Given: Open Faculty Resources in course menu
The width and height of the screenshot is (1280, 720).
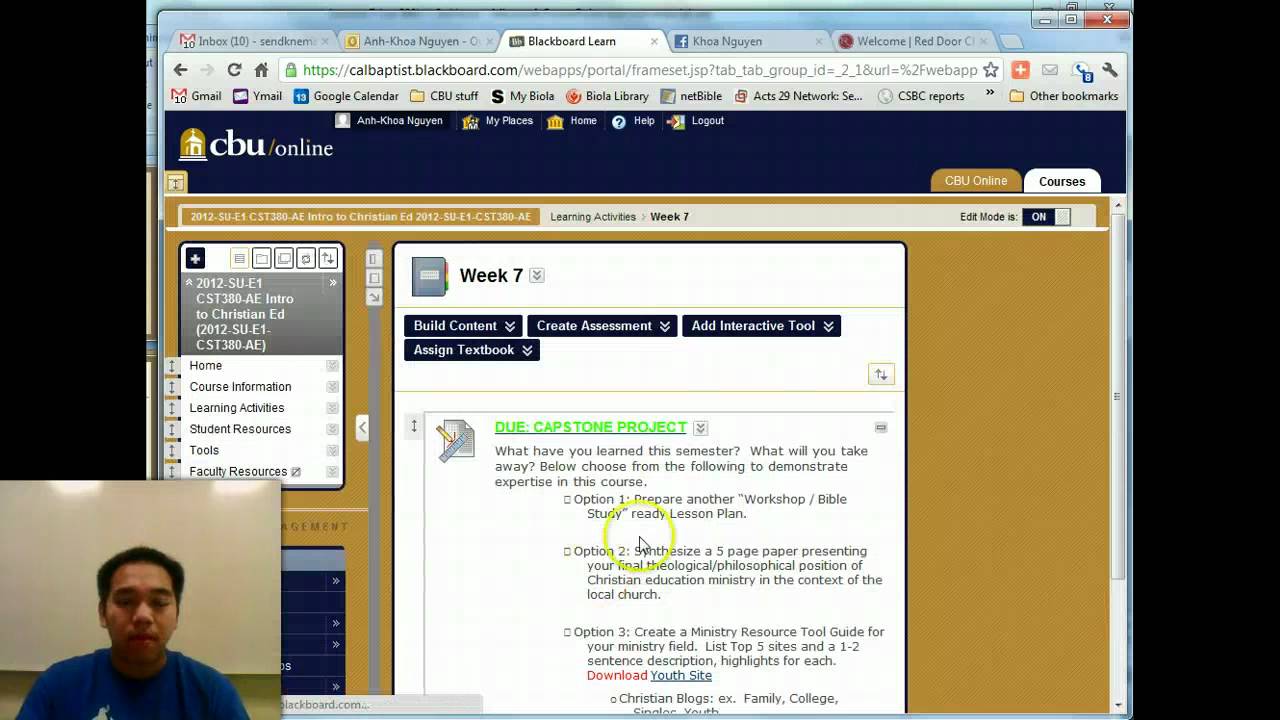Looking at the screenshot, I should pyautogui.click(x=238, y=472).
